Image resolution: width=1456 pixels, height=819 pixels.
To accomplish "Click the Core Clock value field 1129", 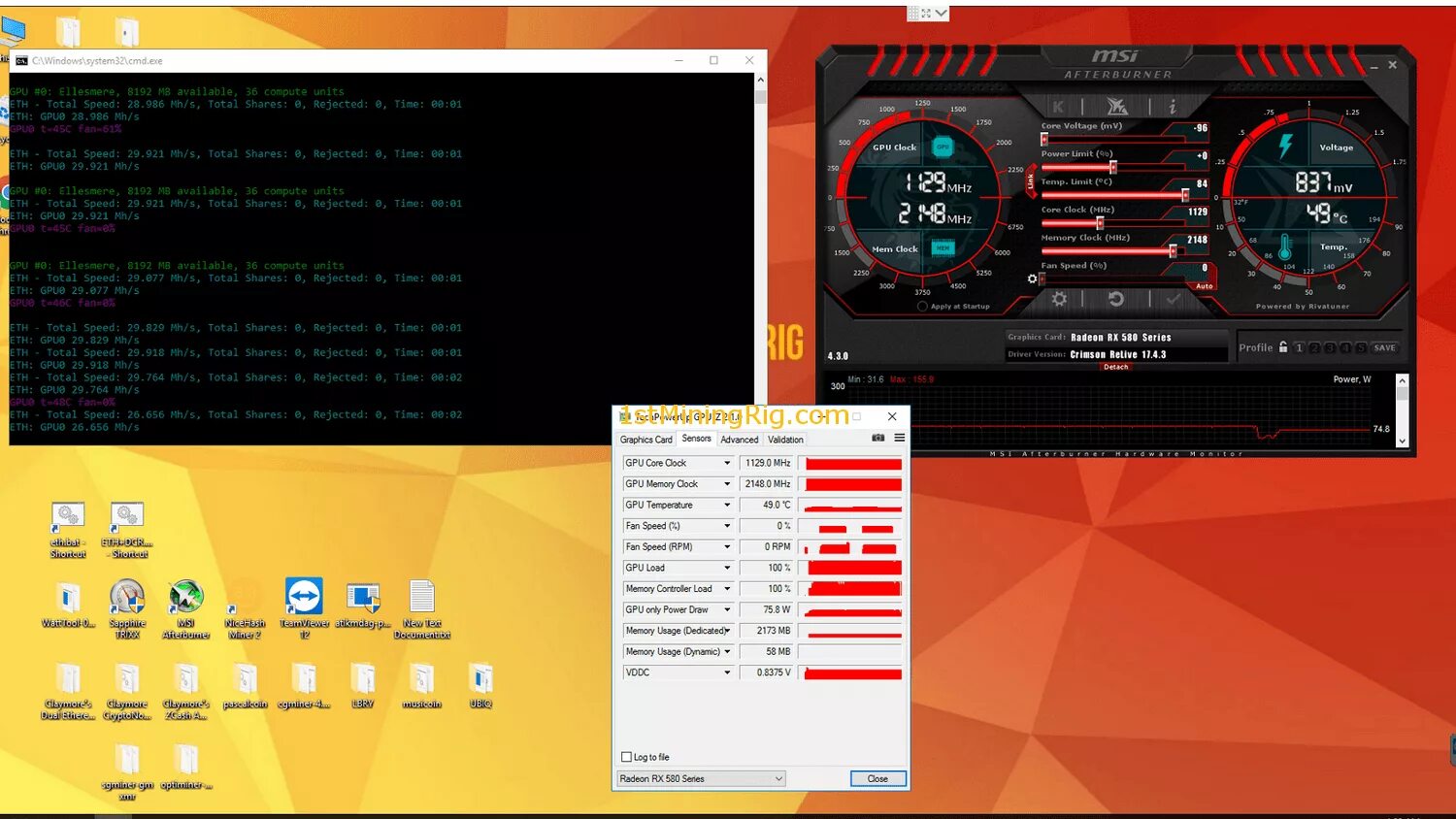I will click(1198, 212).
